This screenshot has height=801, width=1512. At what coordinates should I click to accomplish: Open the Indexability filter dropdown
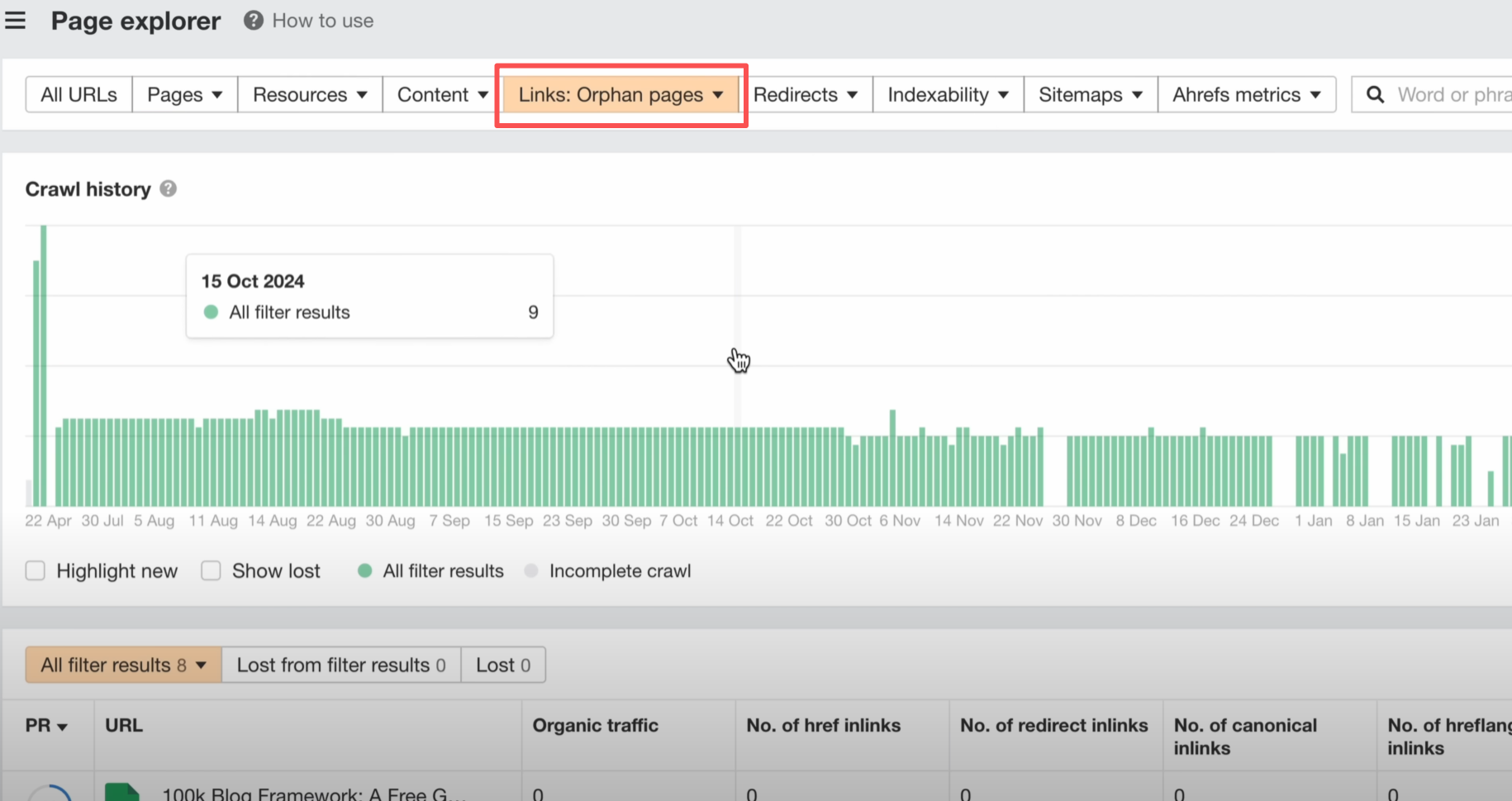(948, 95)
